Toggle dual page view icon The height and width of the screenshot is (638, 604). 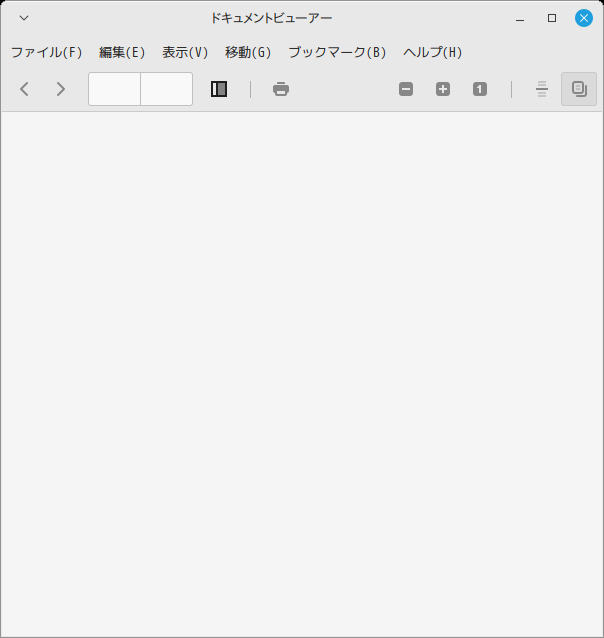(579, 89)
